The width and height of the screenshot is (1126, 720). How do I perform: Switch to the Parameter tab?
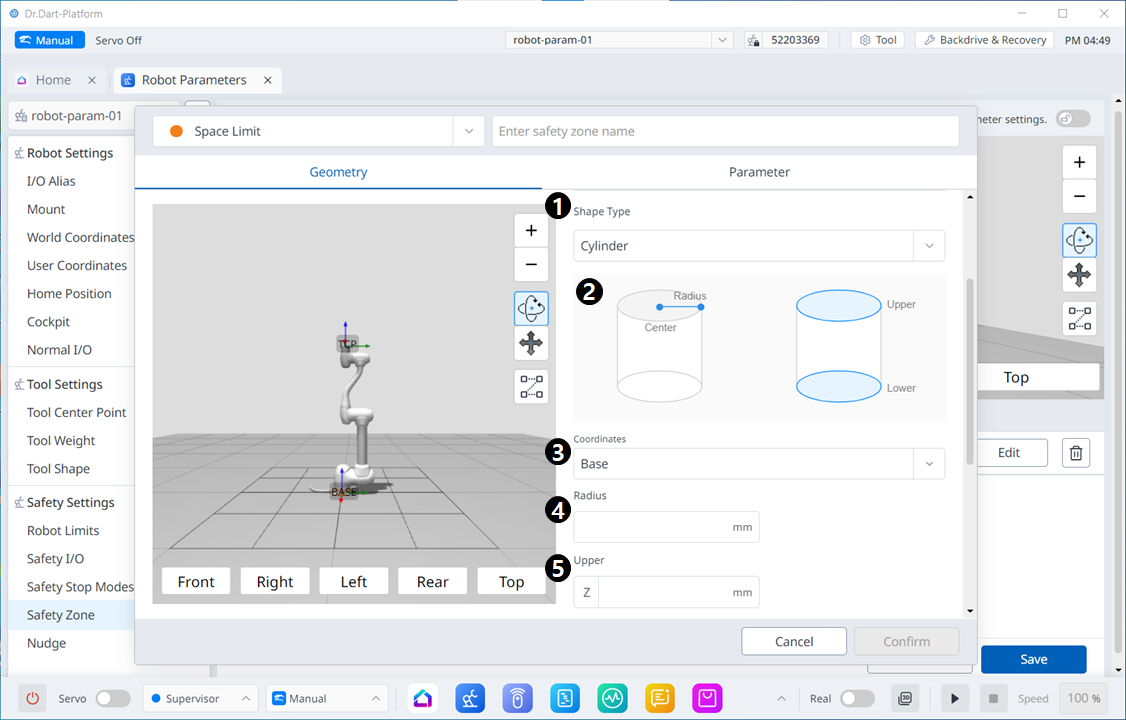[x=759, y=172]
